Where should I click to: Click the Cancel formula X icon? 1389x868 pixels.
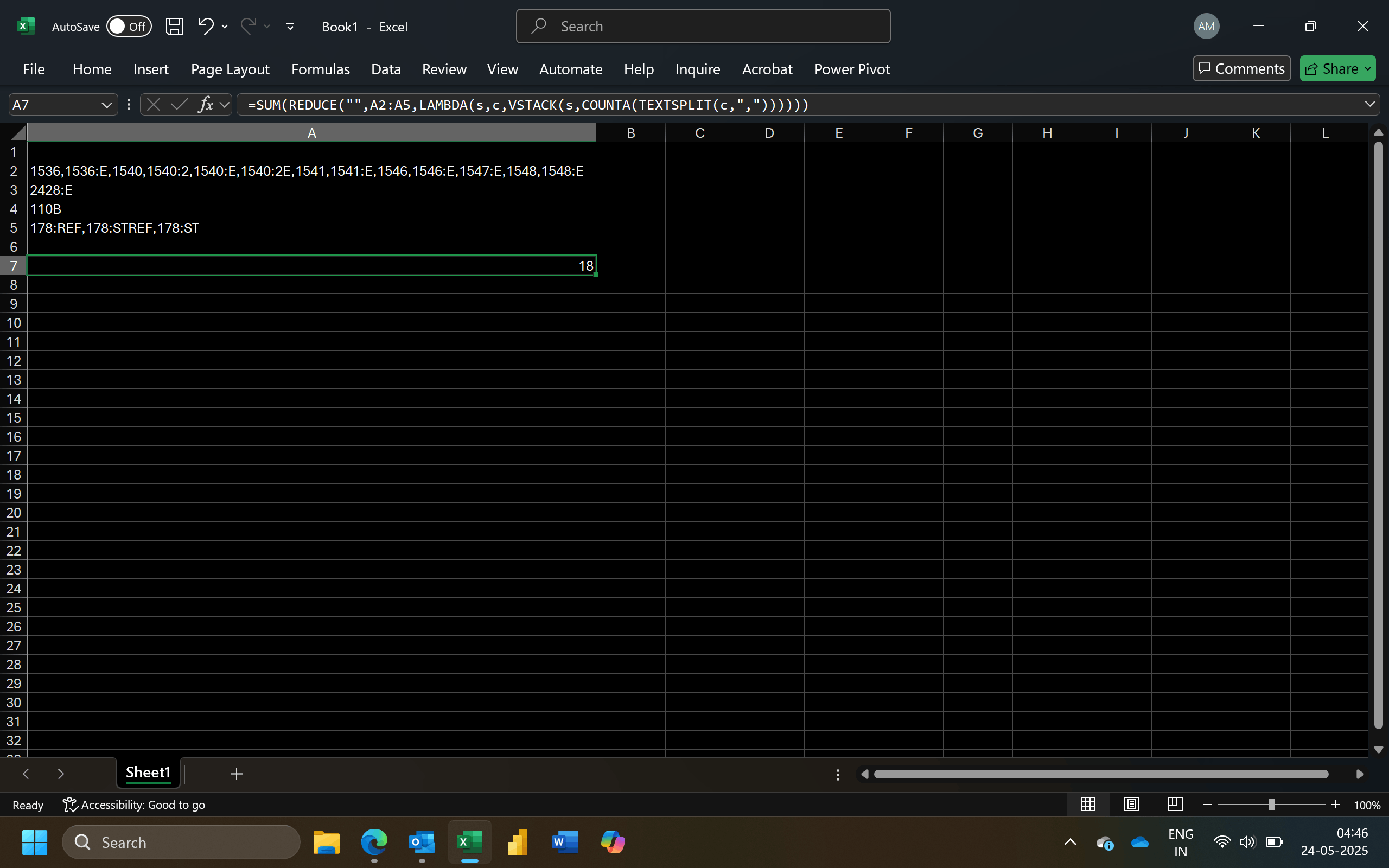point(153,105)
